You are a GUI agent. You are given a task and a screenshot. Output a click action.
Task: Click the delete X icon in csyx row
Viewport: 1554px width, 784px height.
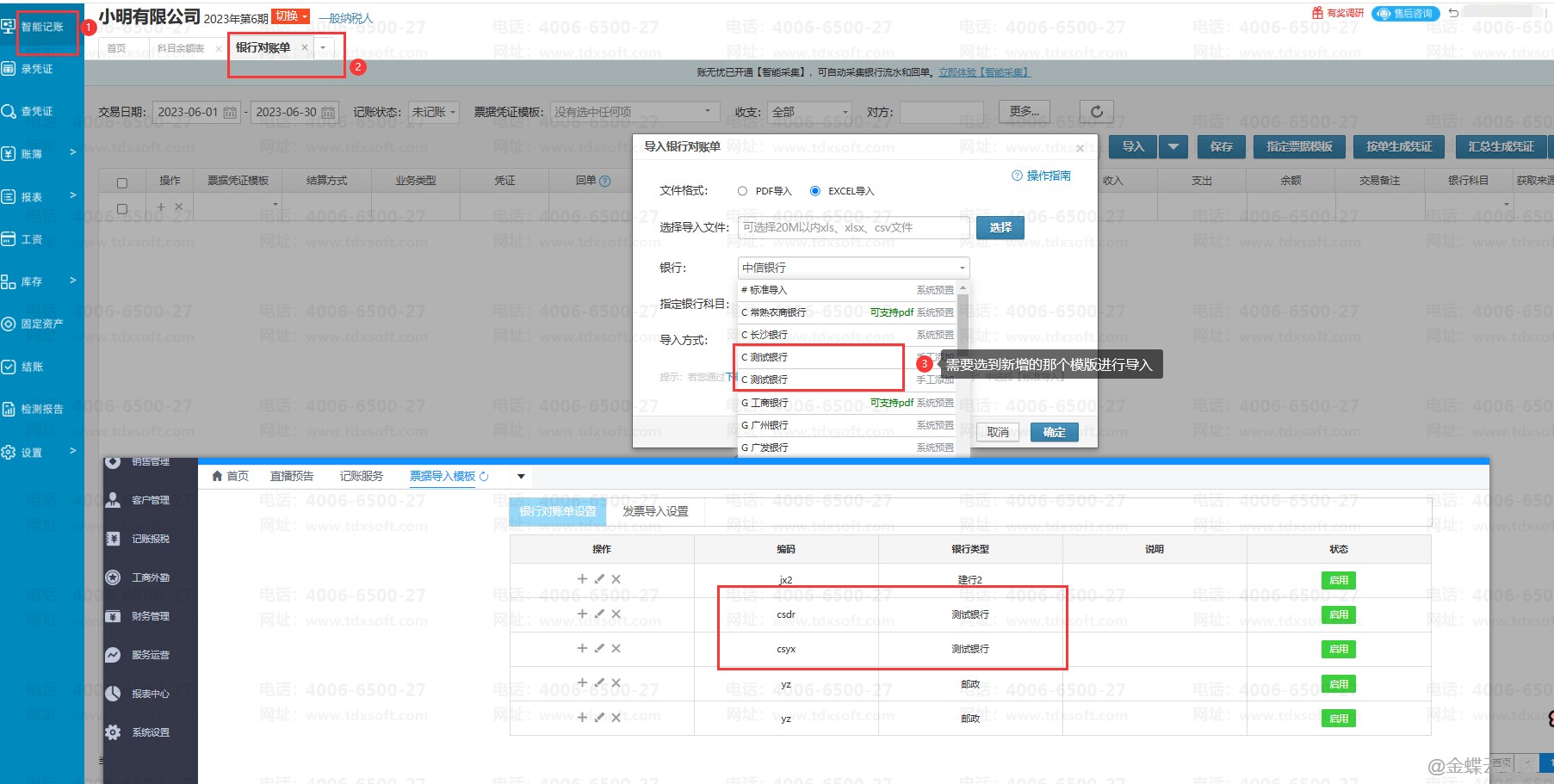coord(616,648)
